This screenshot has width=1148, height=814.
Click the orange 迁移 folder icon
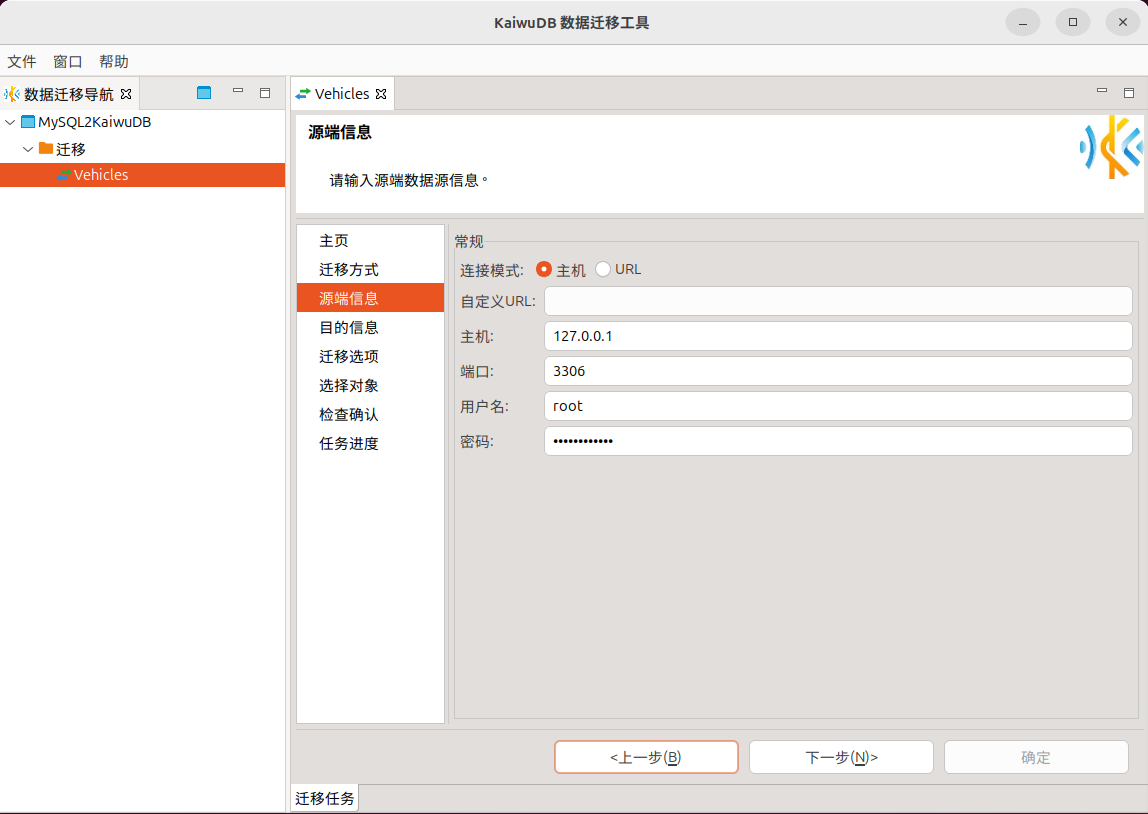click(x=45, y=148)
